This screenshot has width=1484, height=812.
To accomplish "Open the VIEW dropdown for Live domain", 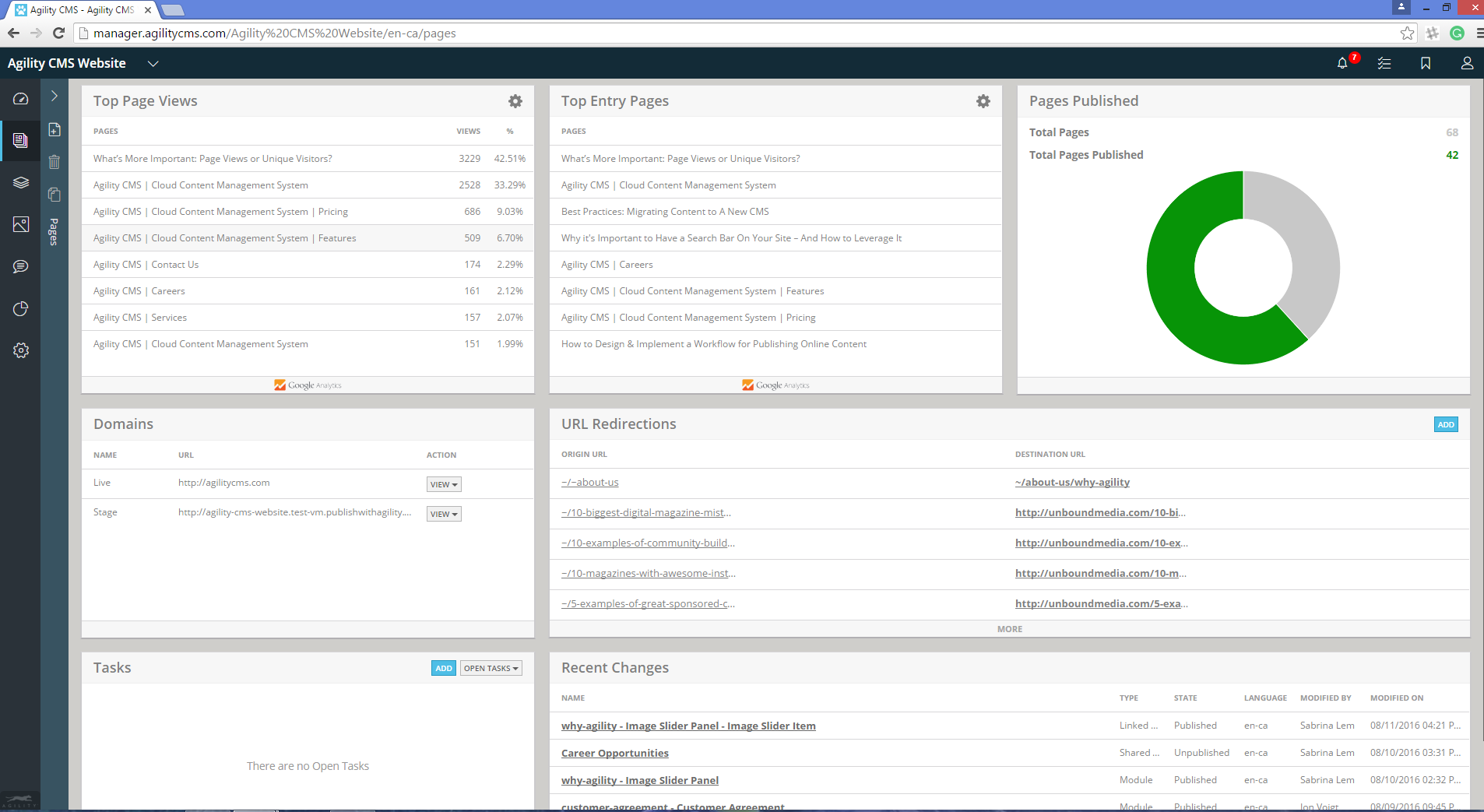I will point(444,484).
